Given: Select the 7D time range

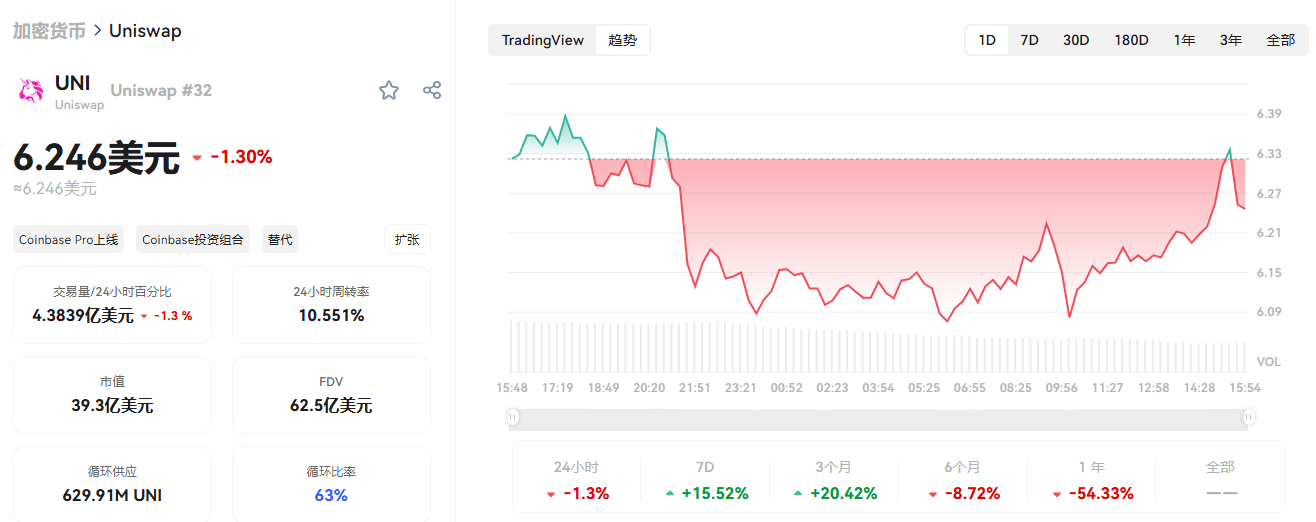Looking at the screenshot, I should tap(1029, 40).
